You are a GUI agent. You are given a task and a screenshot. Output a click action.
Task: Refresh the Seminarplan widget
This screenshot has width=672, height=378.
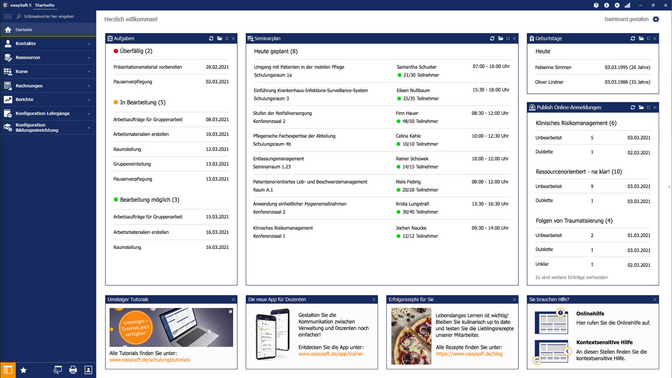[492, 39]
